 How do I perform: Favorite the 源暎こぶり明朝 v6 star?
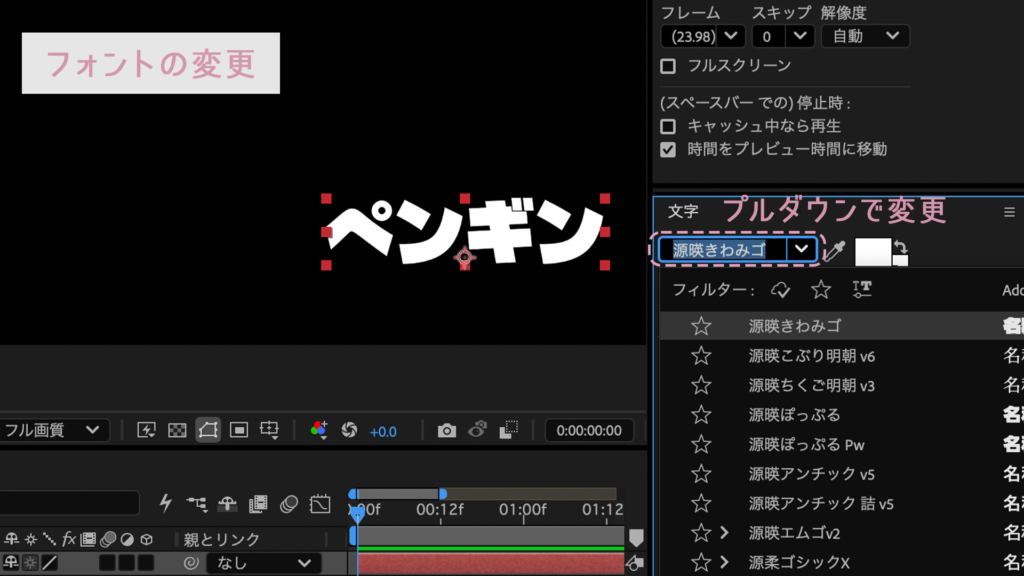701,355
